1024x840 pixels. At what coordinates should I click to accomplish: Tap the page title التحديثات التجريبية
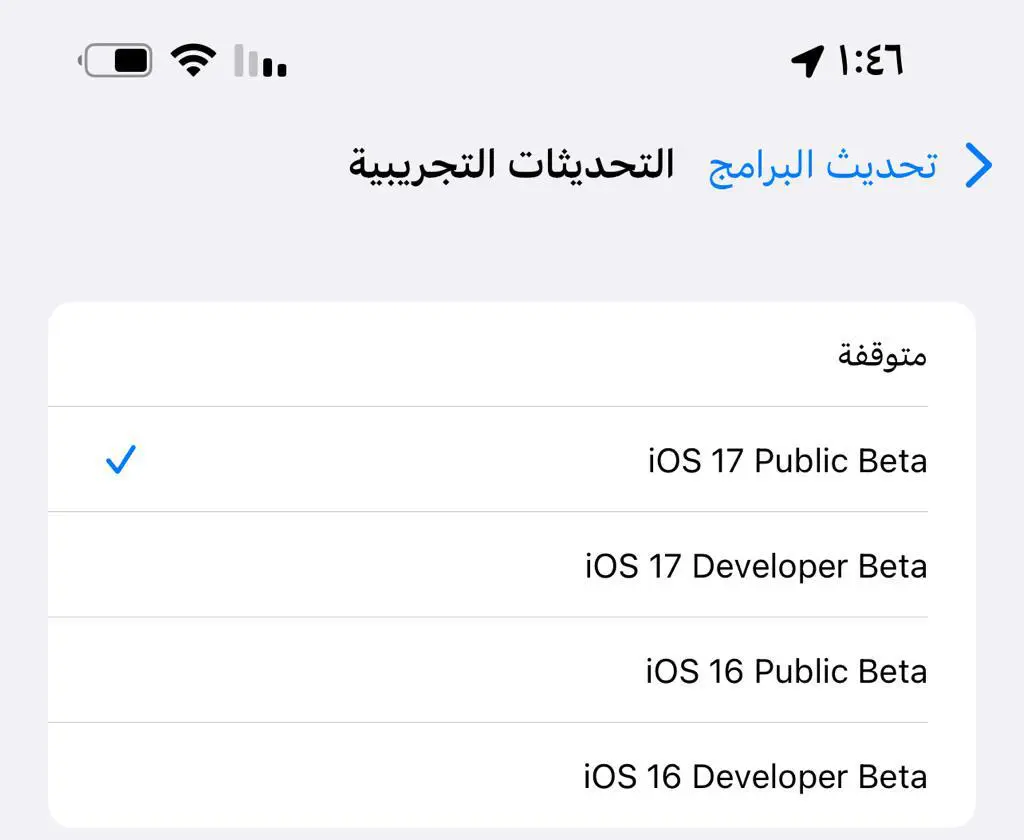coord(511,165)
